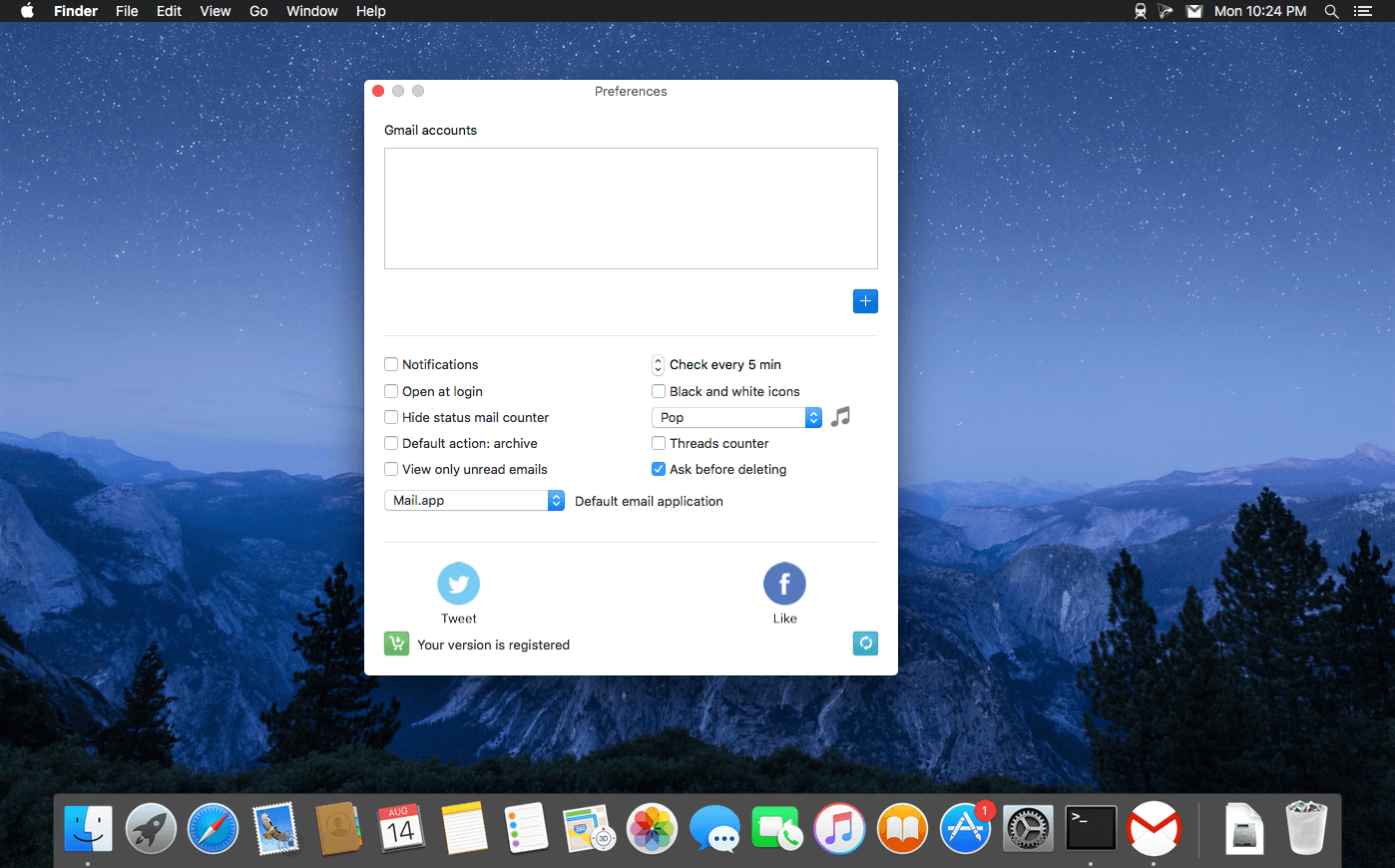Viewport: 1395px width, 868px height.
Task: Open the Window menu
Action: [311, 11]
